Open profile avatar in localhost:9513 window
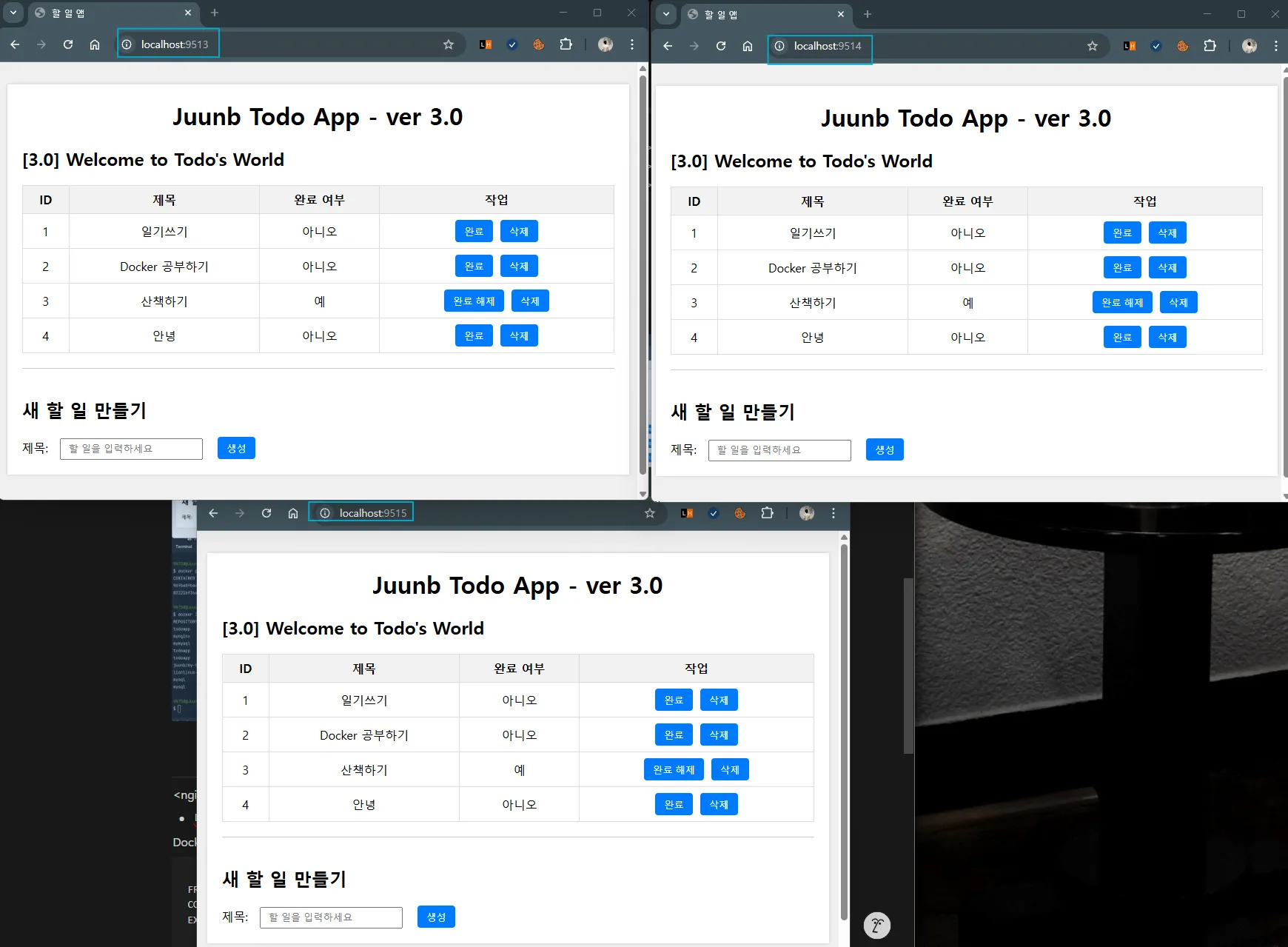1288x947 pixels. [606, 44]
